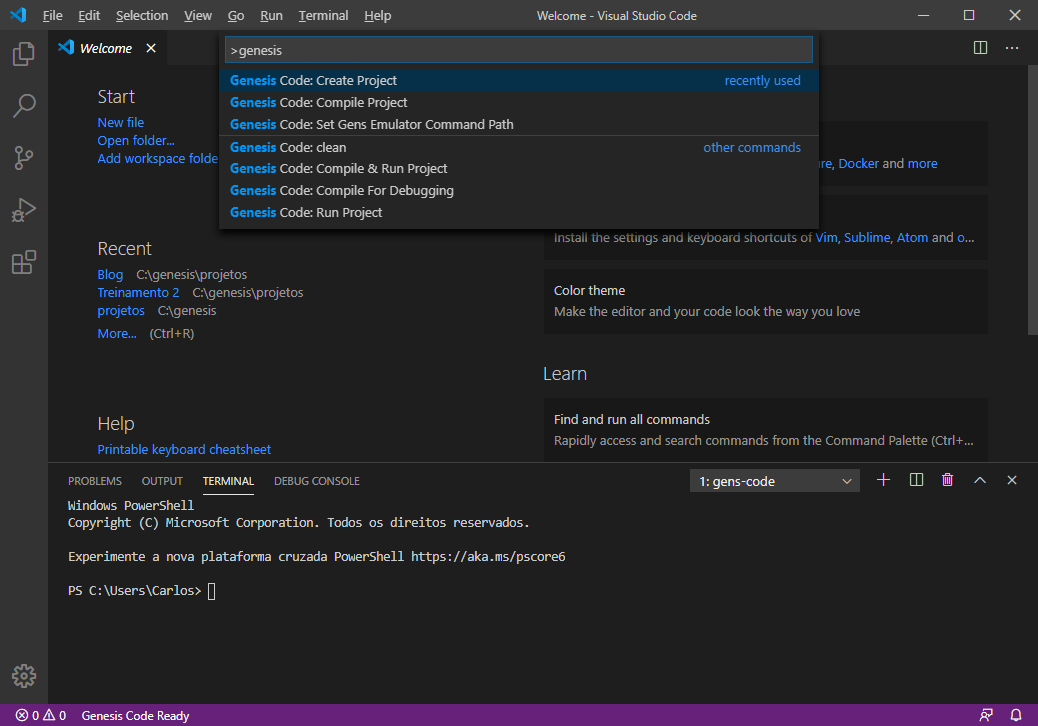Open the Run and Debug view

(x=24, y=210)
